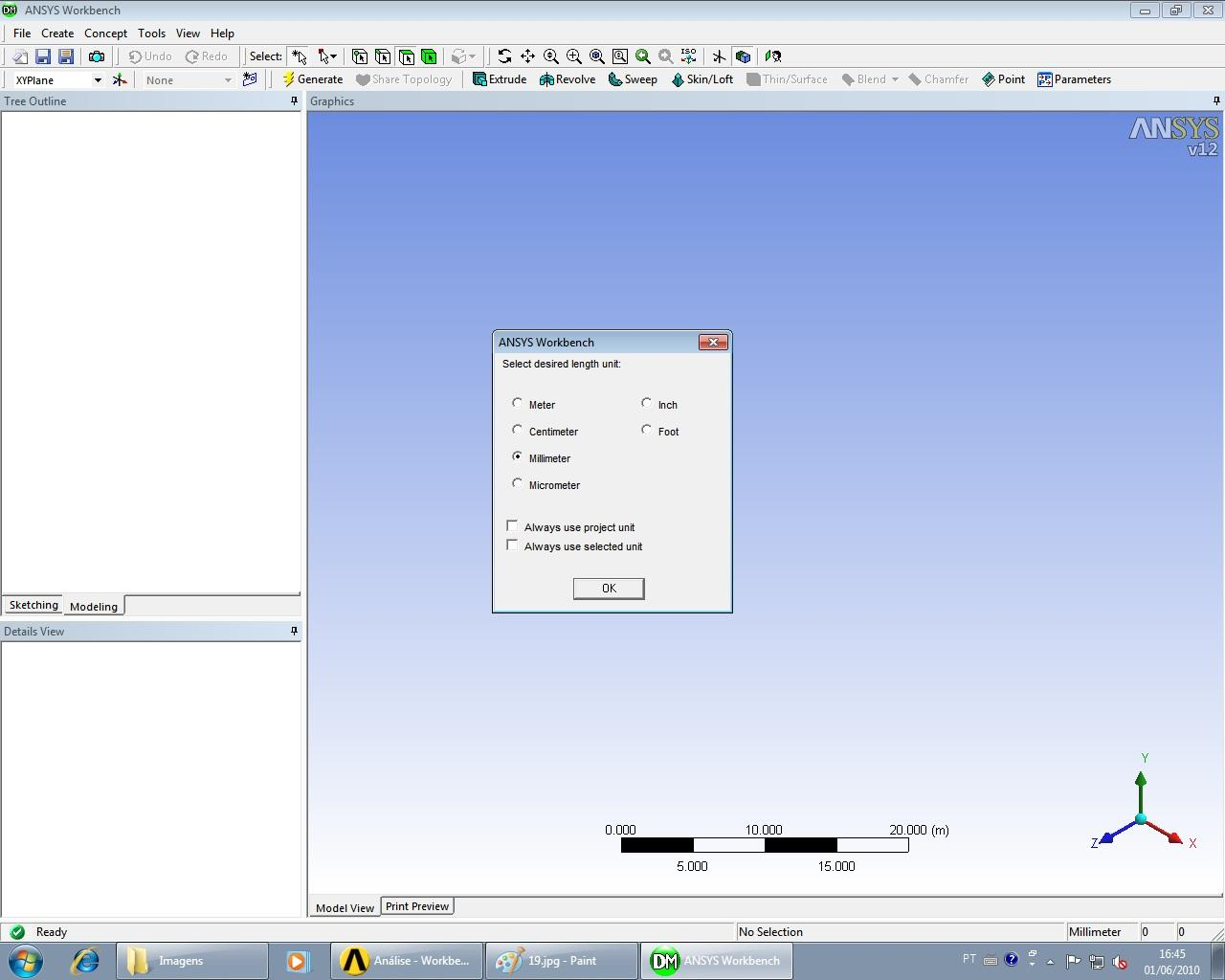The height and width of the screenshot is (980, 1225).
Task: Toggle the Display Model icon
Action: [x=743, y=56]
